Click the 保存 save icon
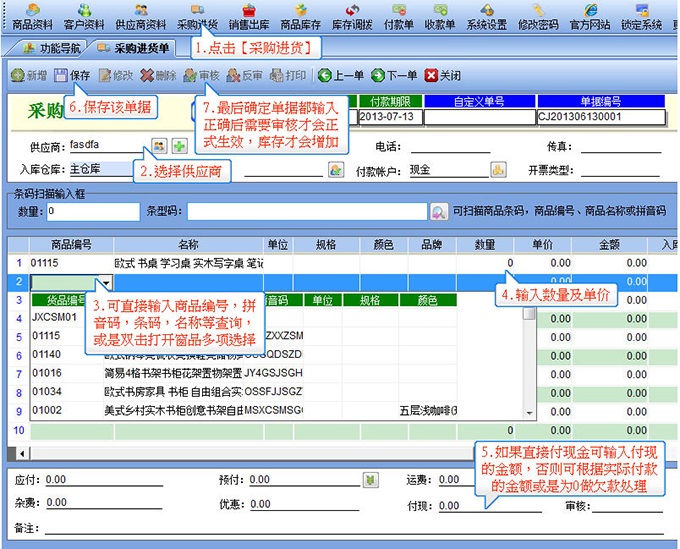 tap(72, 75)
